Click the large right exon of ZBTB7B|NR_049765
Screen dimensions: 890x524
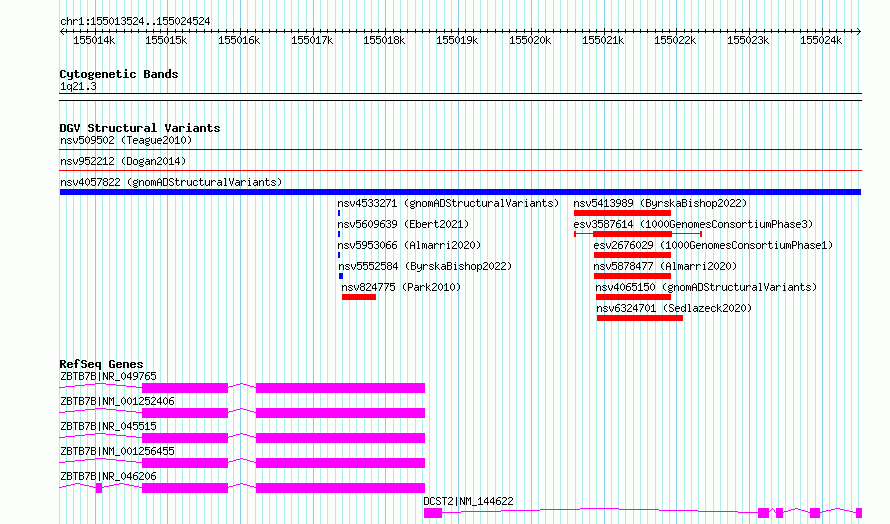(341, 388)
